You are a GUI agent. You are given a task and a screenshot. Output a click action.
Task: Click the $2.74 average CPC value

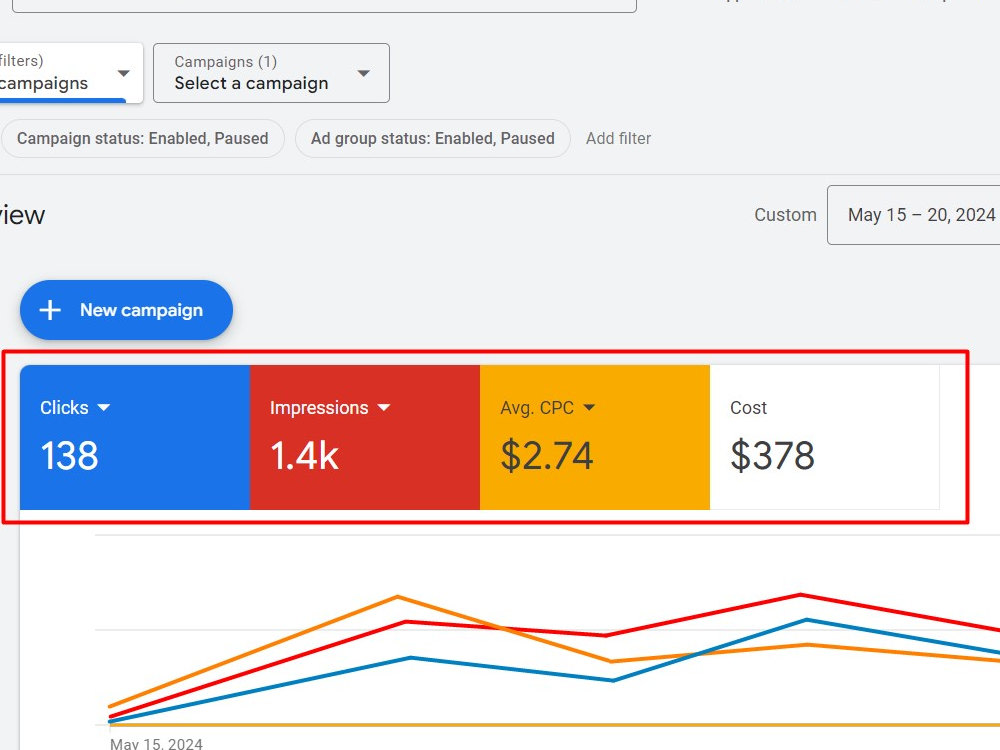pos(547,455)
